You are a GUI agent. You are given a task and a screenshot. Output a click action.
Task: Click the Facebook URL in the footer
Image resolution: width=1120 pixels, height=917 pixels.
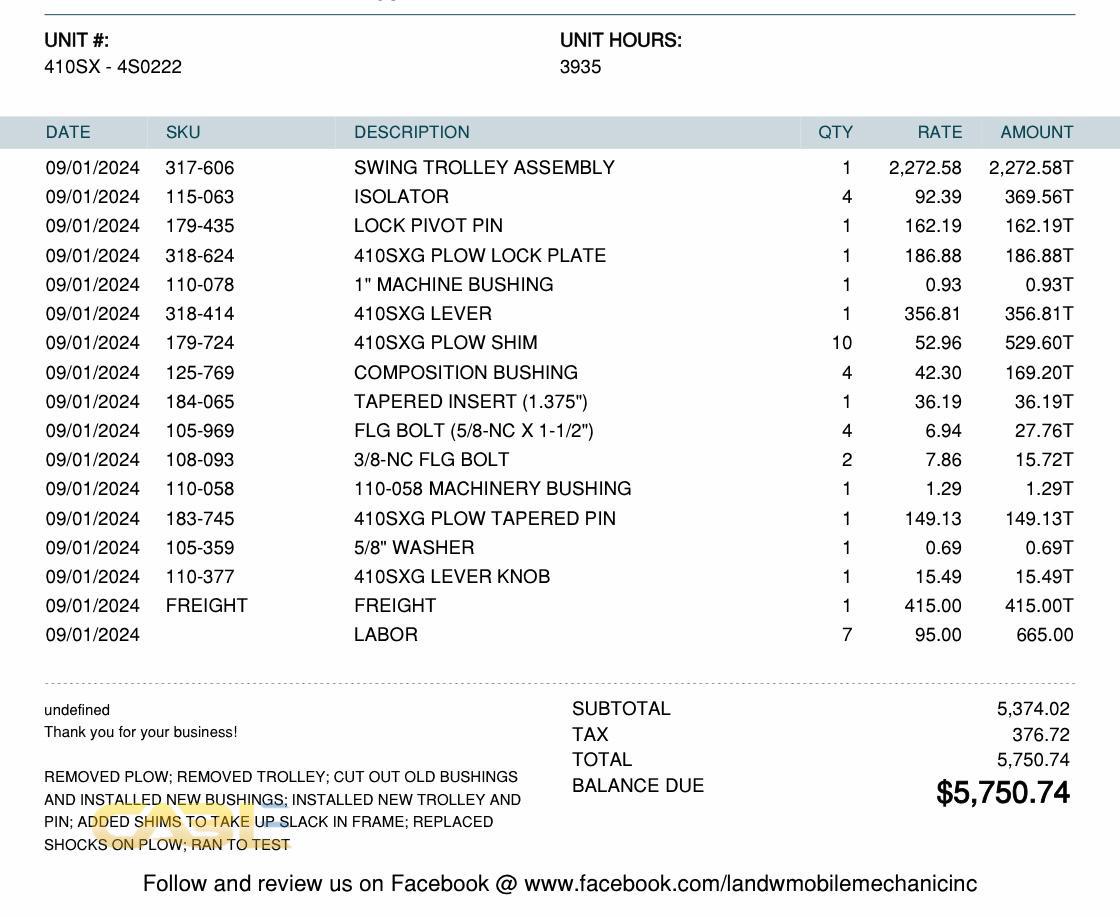point(749,884)
